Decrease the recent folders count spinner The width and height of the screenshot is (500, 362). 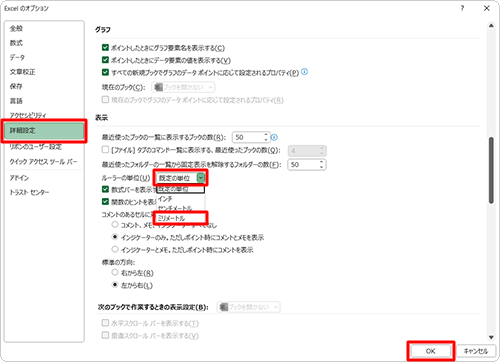(322, 167)
